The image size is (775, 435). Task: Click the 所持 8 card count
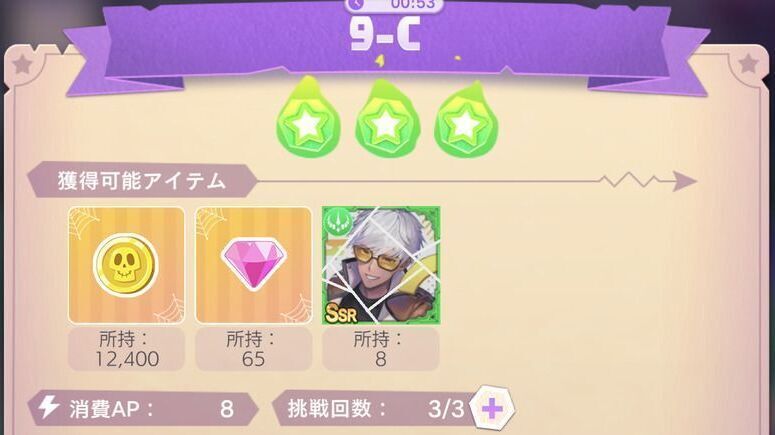click(x=381, y=349)
